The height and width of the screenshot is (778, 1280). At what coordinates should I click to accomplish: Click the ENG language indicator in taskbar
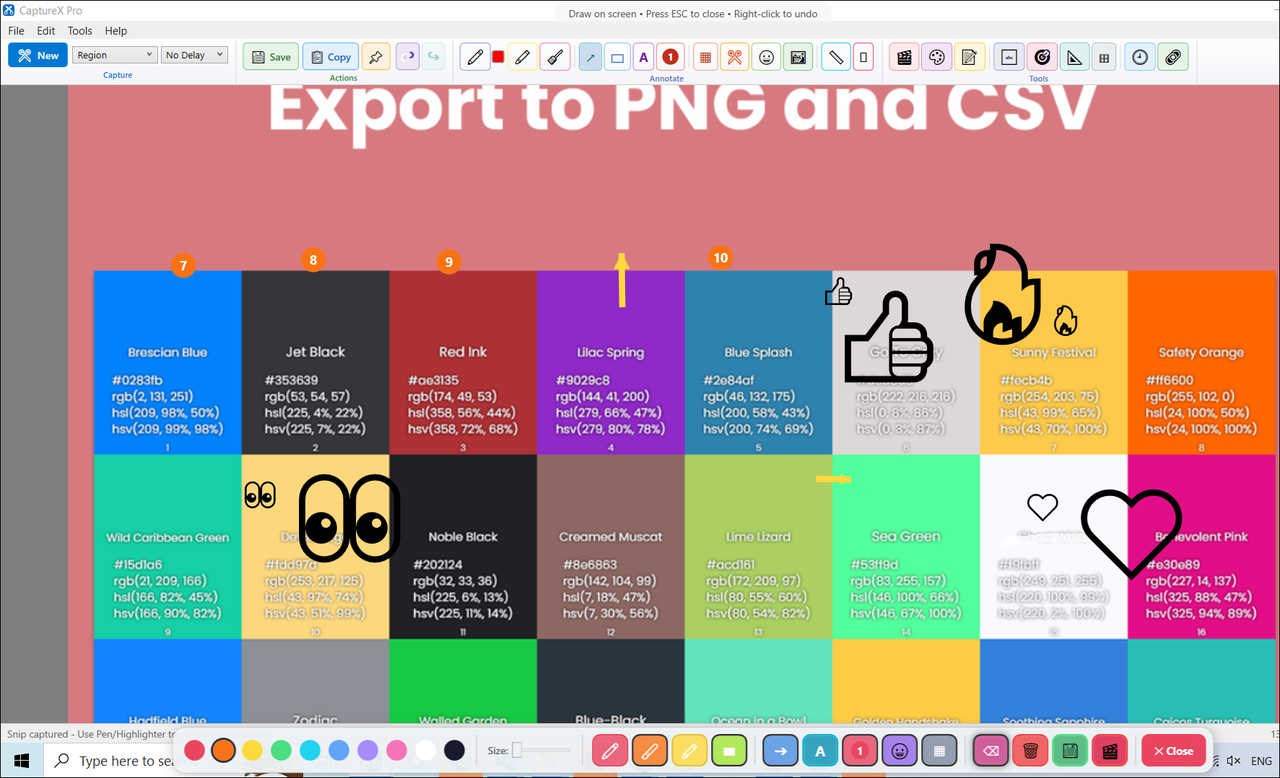click(1261, 761)
